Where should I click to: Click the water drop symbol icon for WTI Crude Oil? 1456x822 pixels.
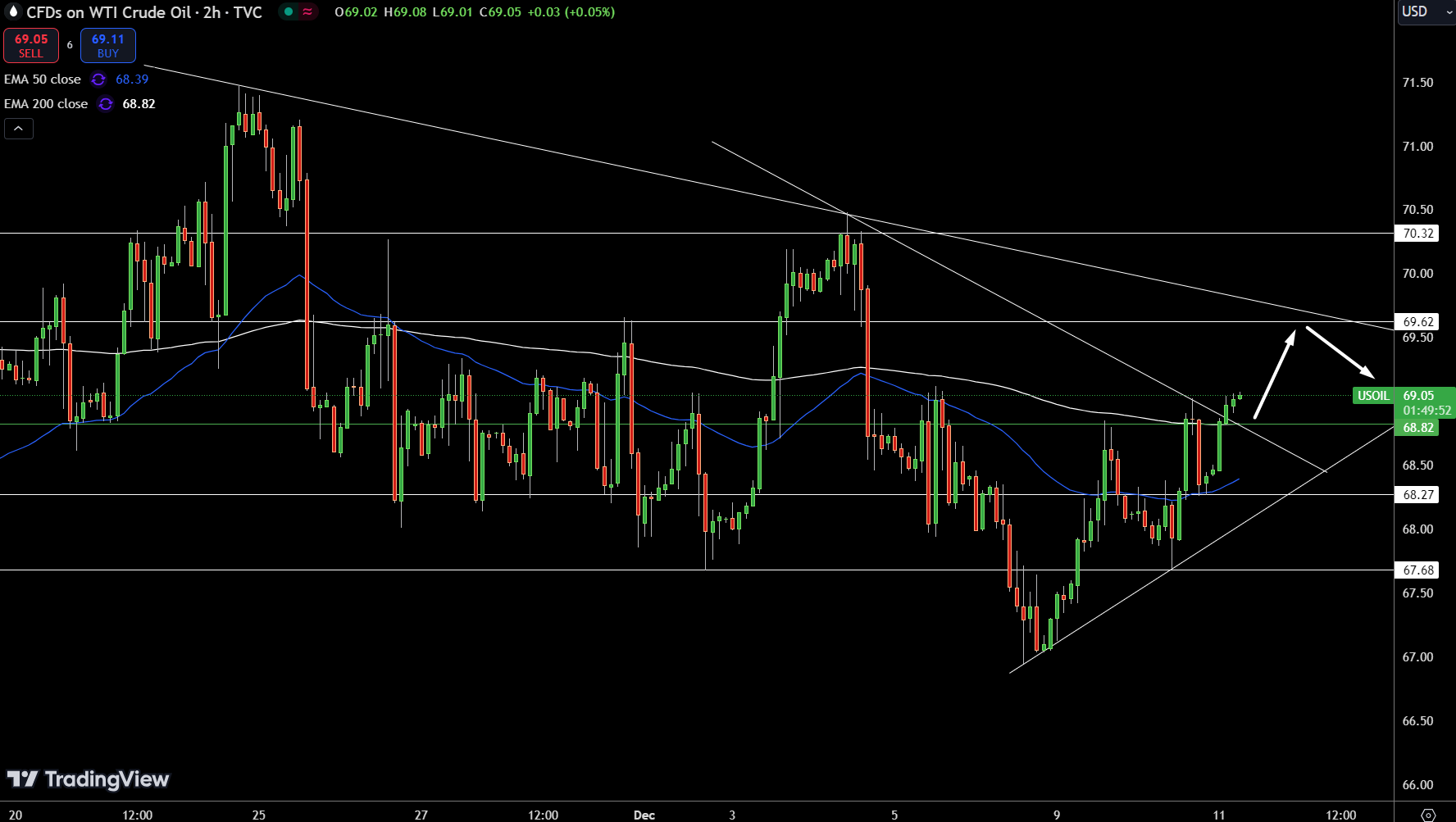click(12, 11)
